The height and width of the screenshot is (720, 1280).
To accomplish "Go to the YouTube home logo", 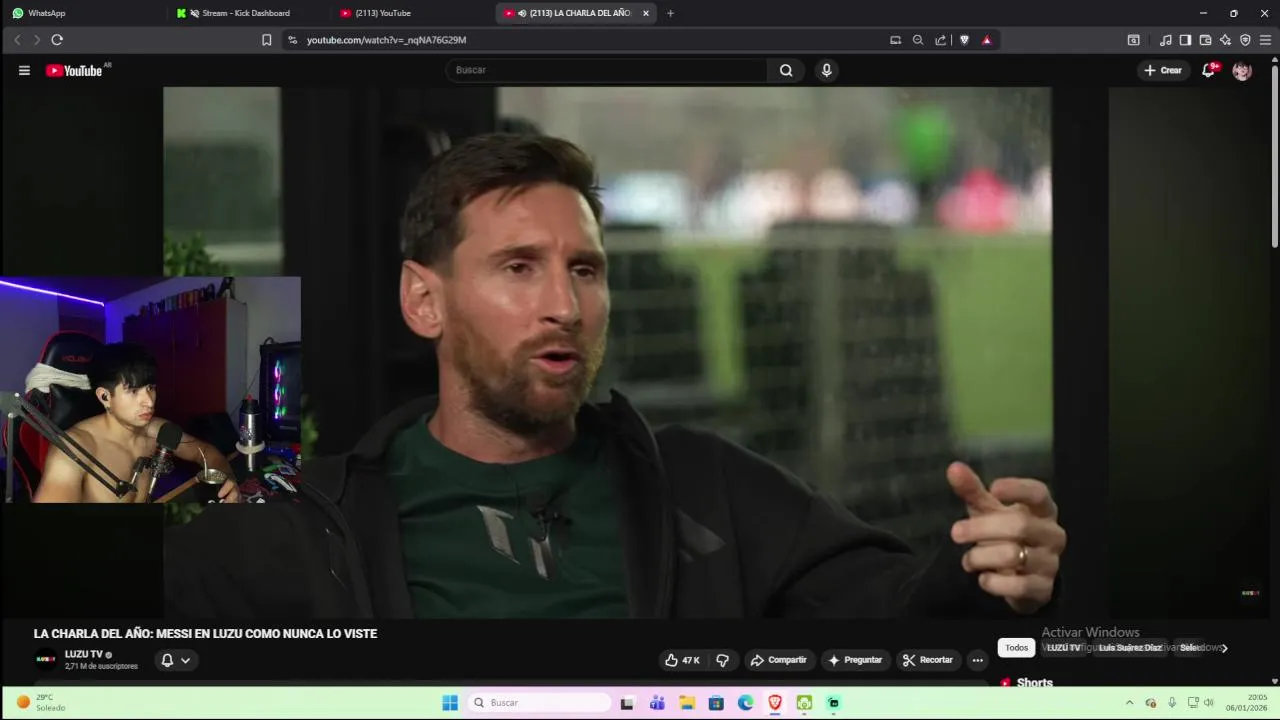I will pos(74,70).
